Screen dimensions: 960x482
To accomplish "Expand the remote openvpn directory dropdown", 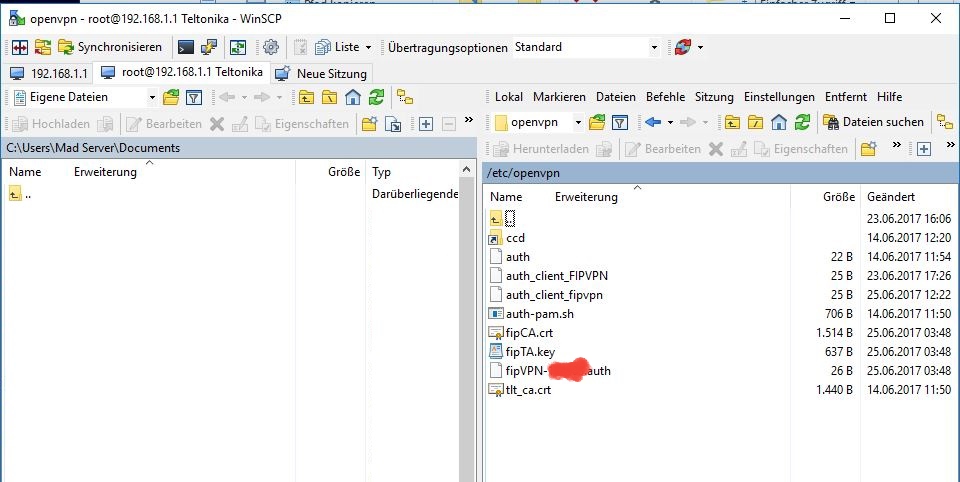I will (578, 122).
